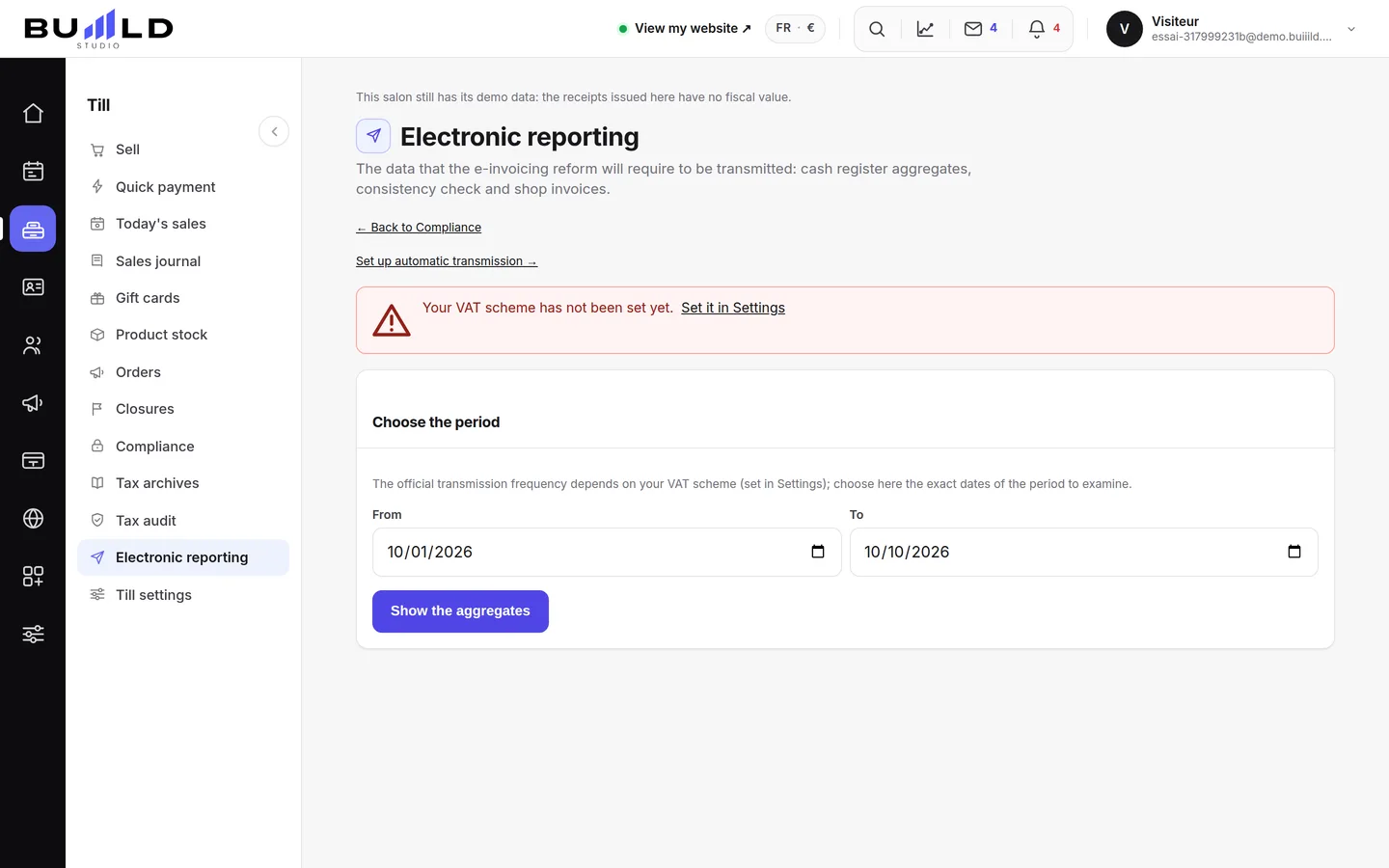The image size is (1389, 868).
Task: Open the From date calendar picker icon
Action: [818, 552]
